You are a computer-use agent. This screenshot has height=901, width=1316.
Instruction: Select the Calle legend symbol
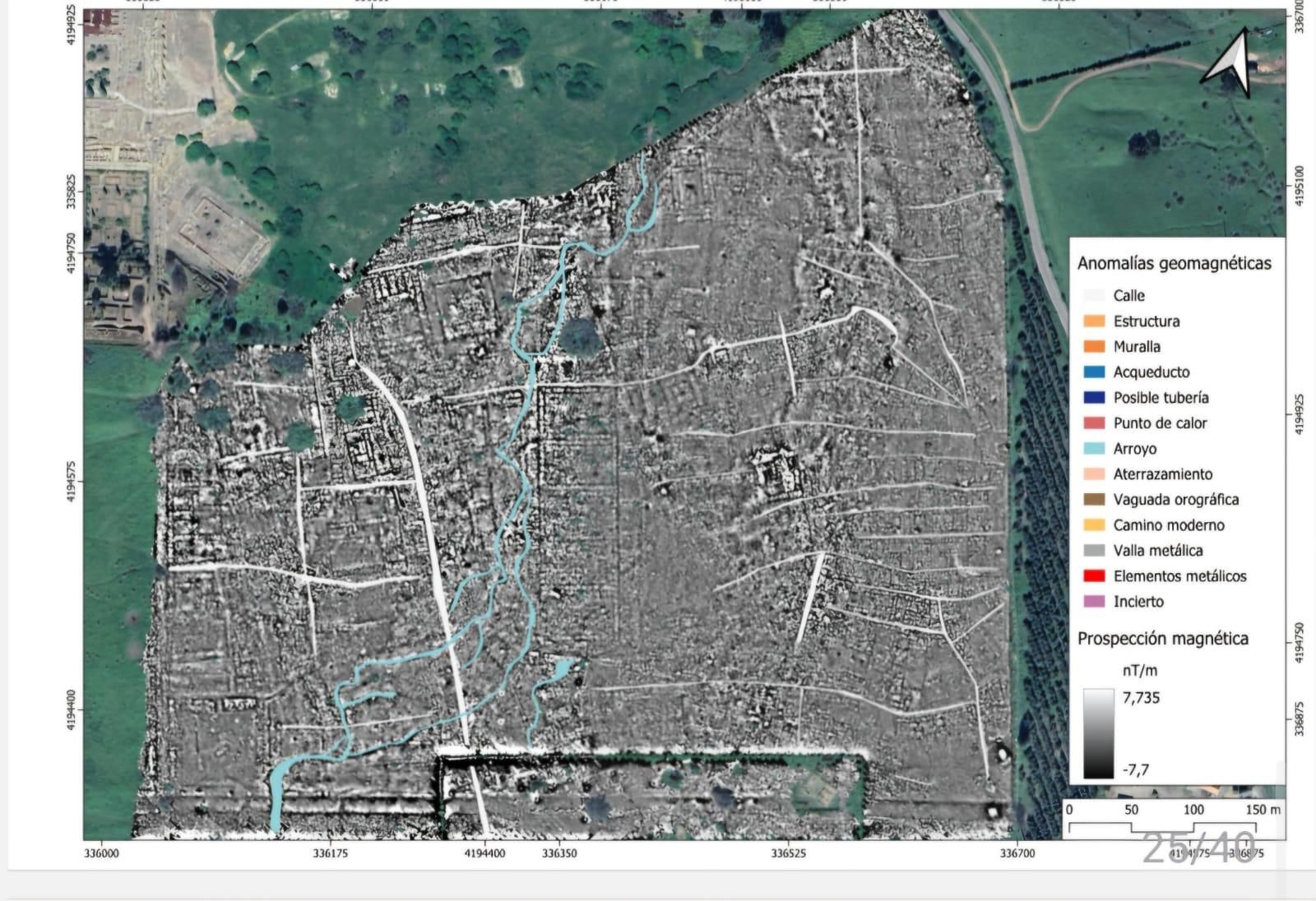pyautogui.click(x=1094, y=294)
